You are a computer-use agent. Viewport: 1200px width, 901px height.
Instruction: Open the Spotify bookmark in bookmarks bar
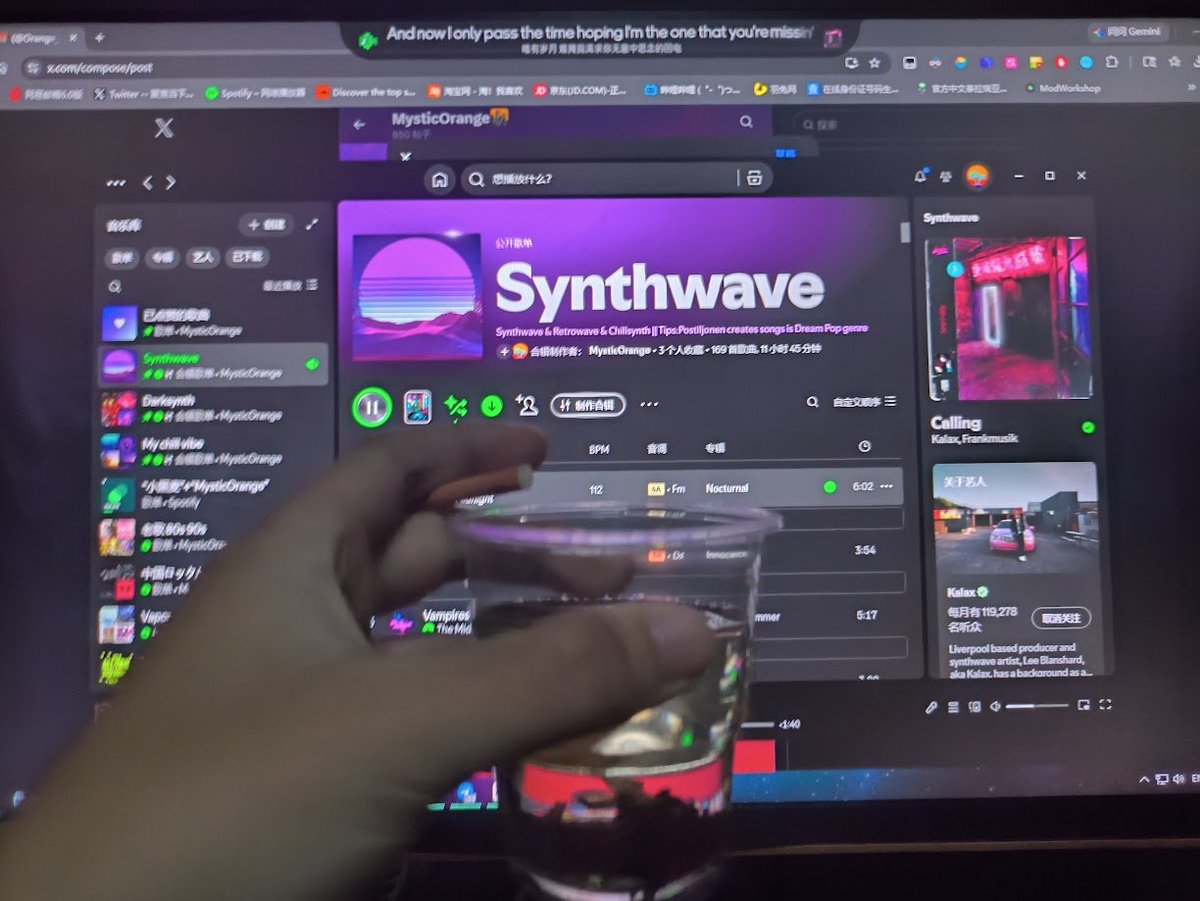(255, 92)
